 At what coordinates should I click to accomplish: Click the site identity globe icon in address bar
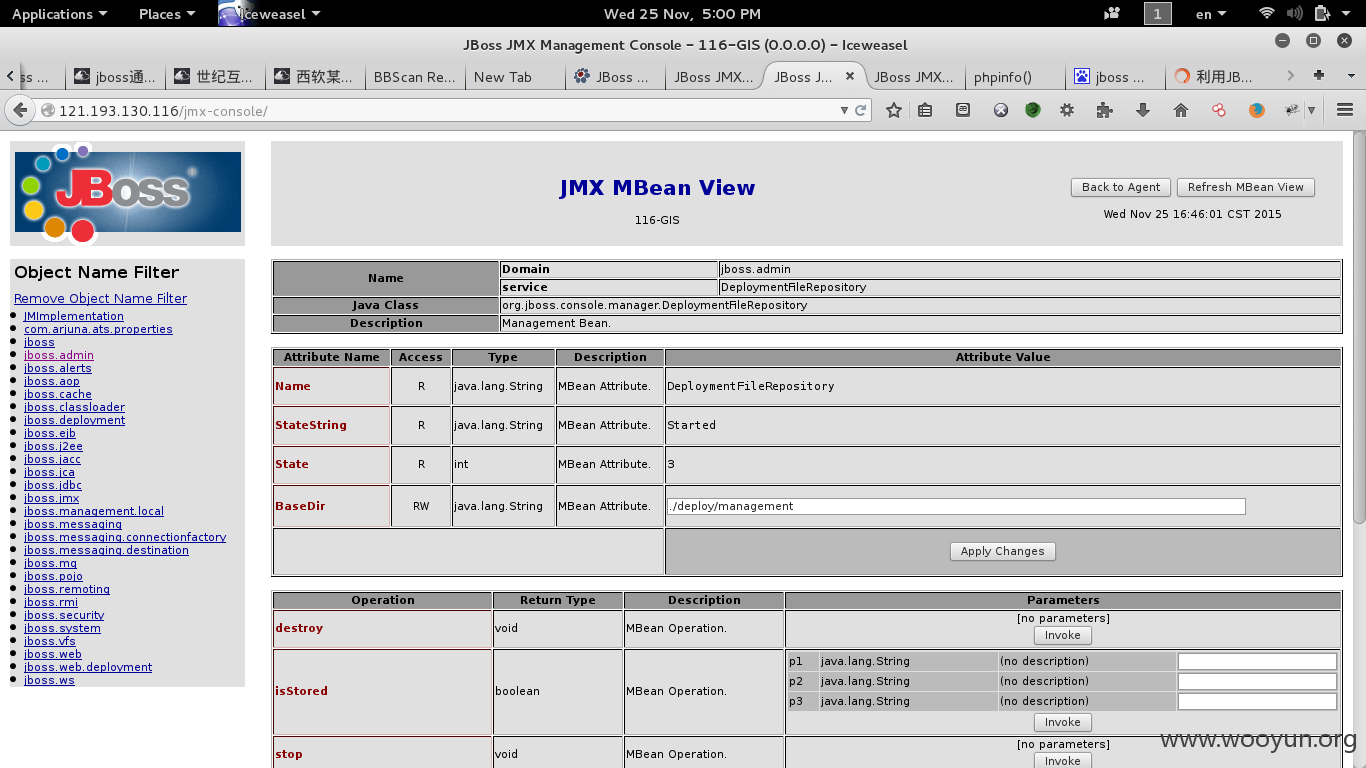47,110
